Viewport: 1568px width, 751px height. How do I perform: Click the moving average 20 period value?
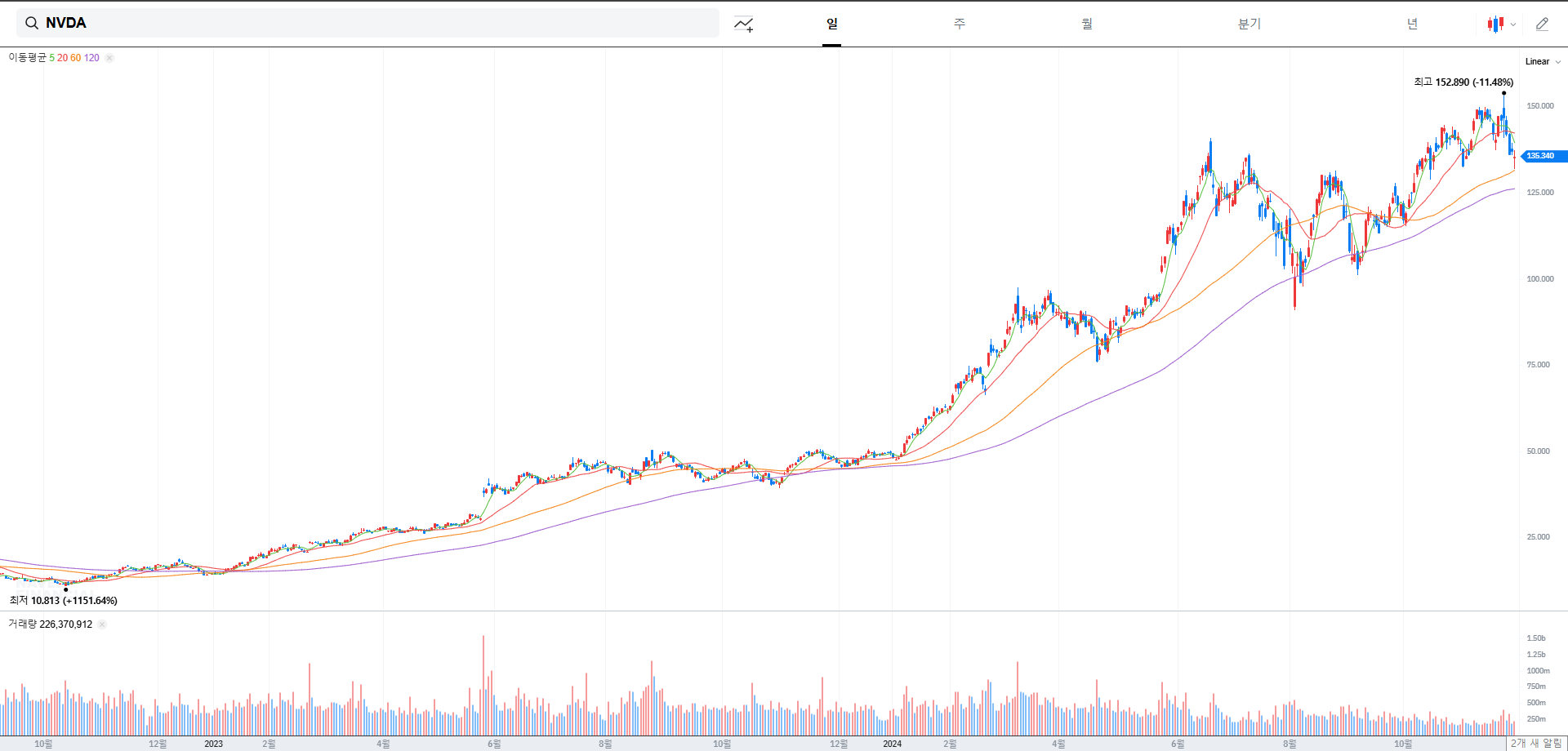click(62, 58)
